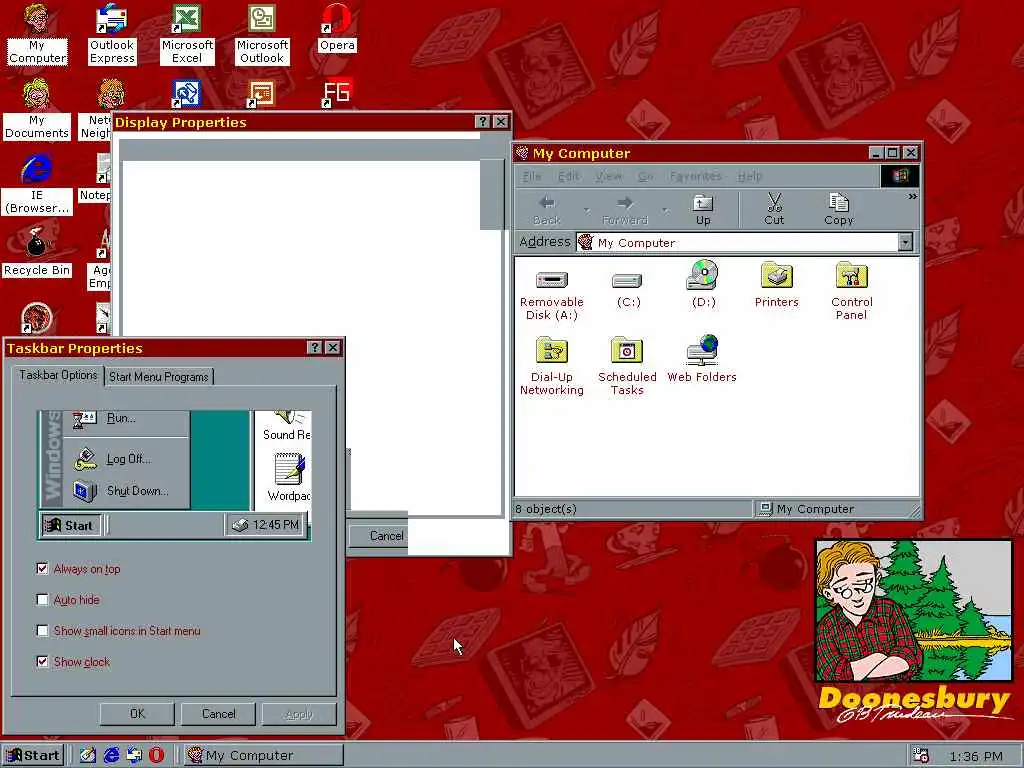Click the 1:36 PM taskbar clock
This screenshot has width=1024, height=768.
coord(976,756)
